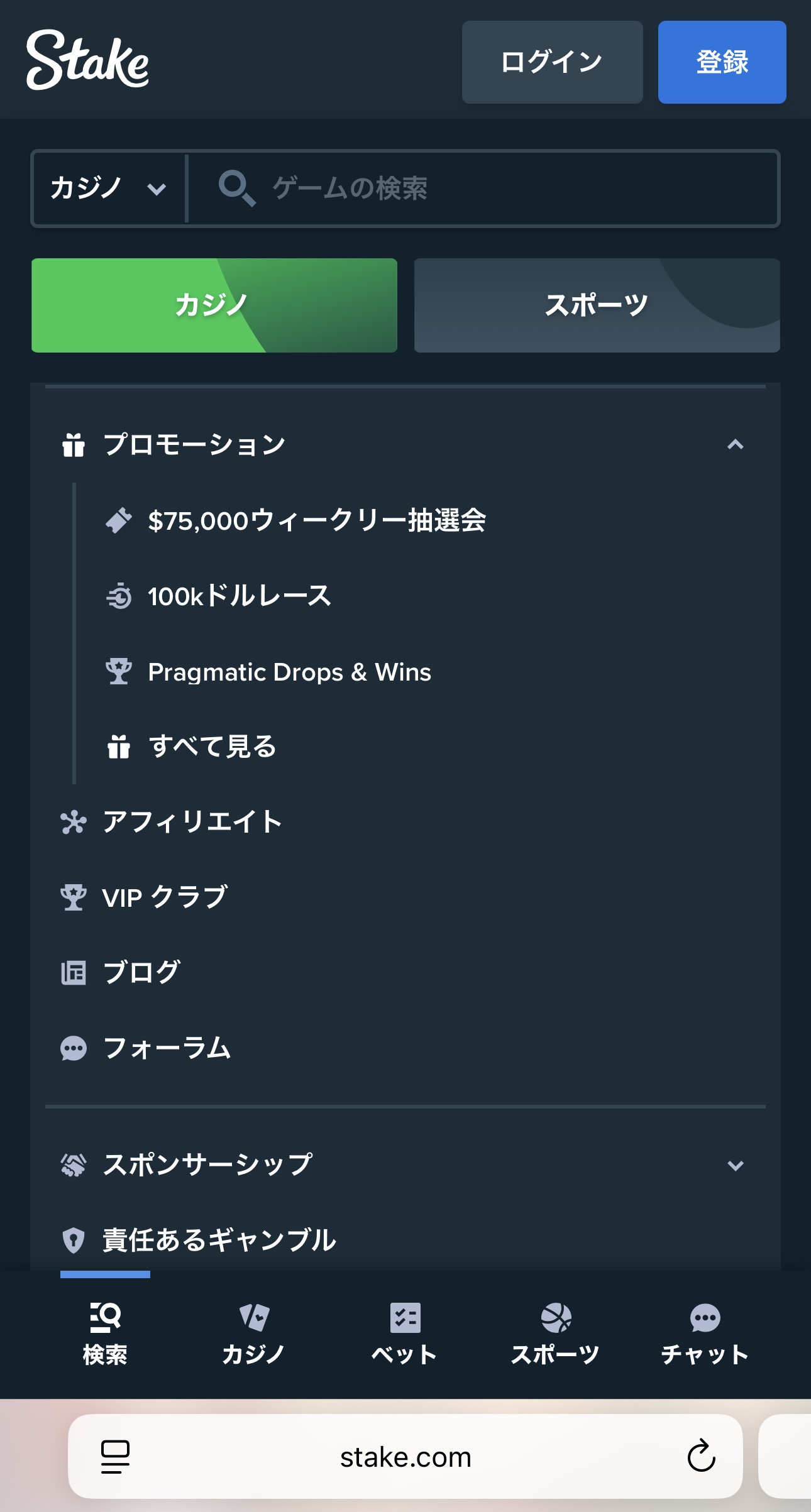The width and height of the screenshot is (811, 1512).
Task: Open $75,000ウィークリー抽選会 promotion
Action: pyautogui.click(x=316, y=521)
